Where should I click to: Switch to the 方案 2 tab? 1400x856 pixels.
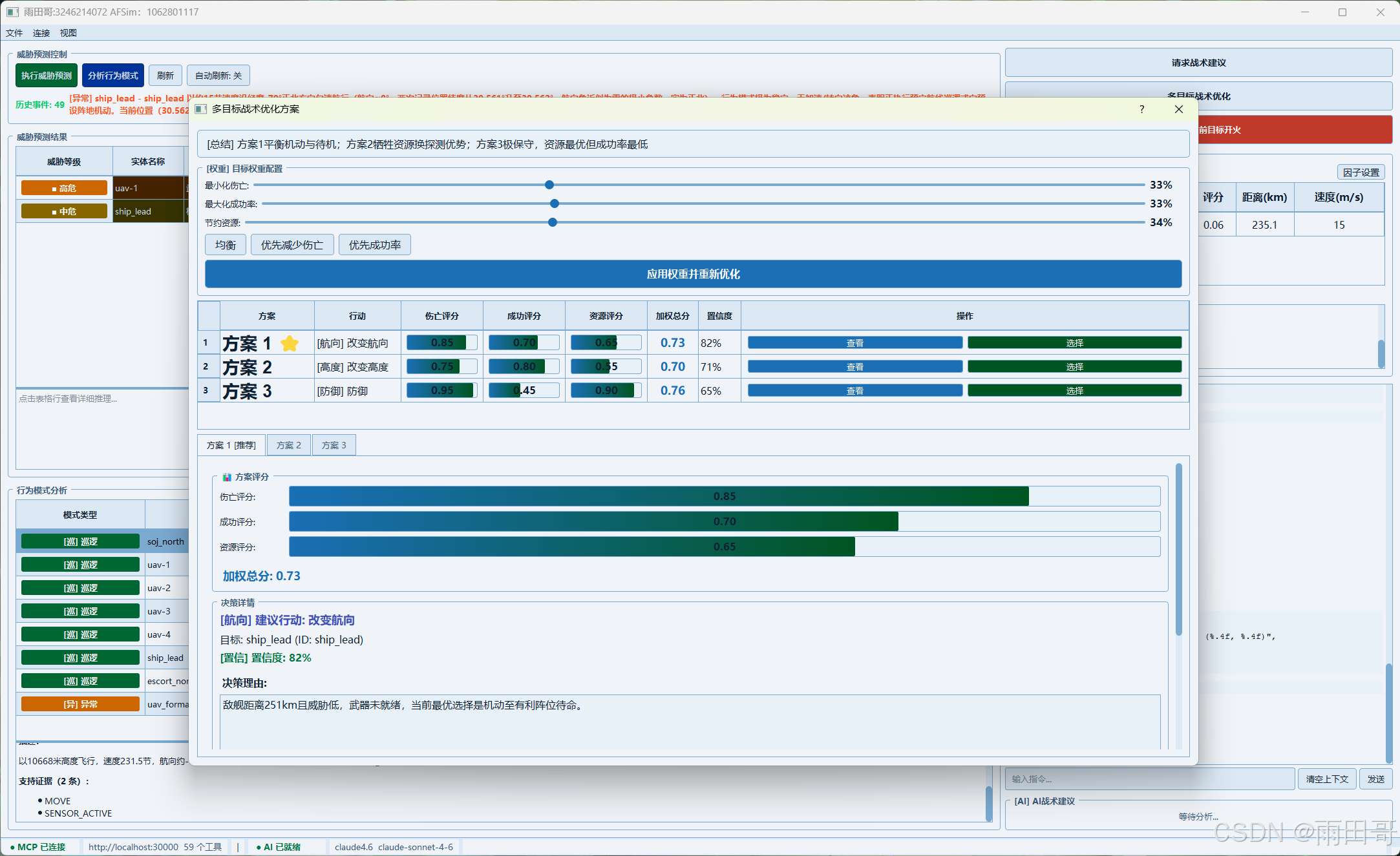click(x=288, y=445)
